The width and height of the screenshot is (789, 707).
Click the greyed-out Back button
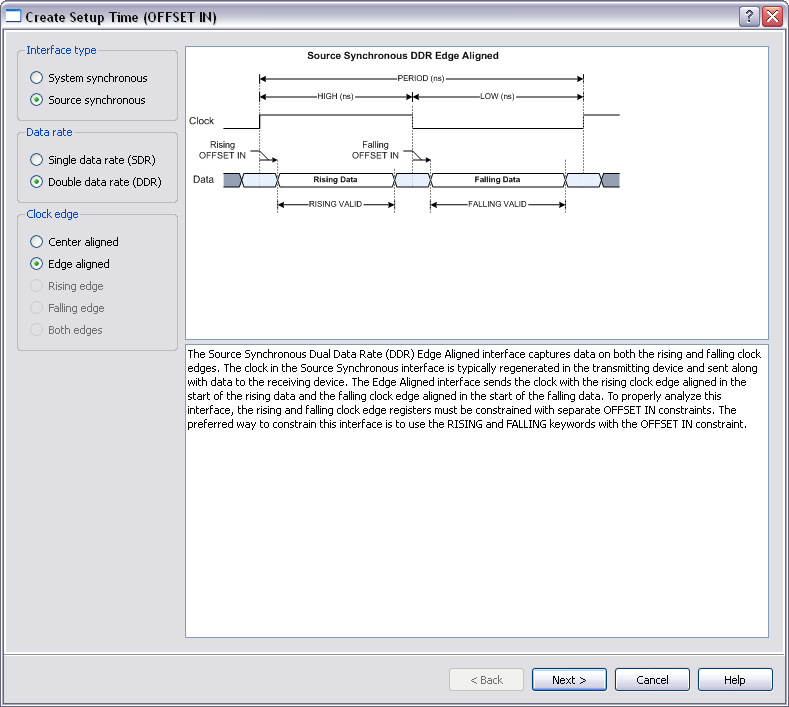pyautogui.click(x=486, y=680)
